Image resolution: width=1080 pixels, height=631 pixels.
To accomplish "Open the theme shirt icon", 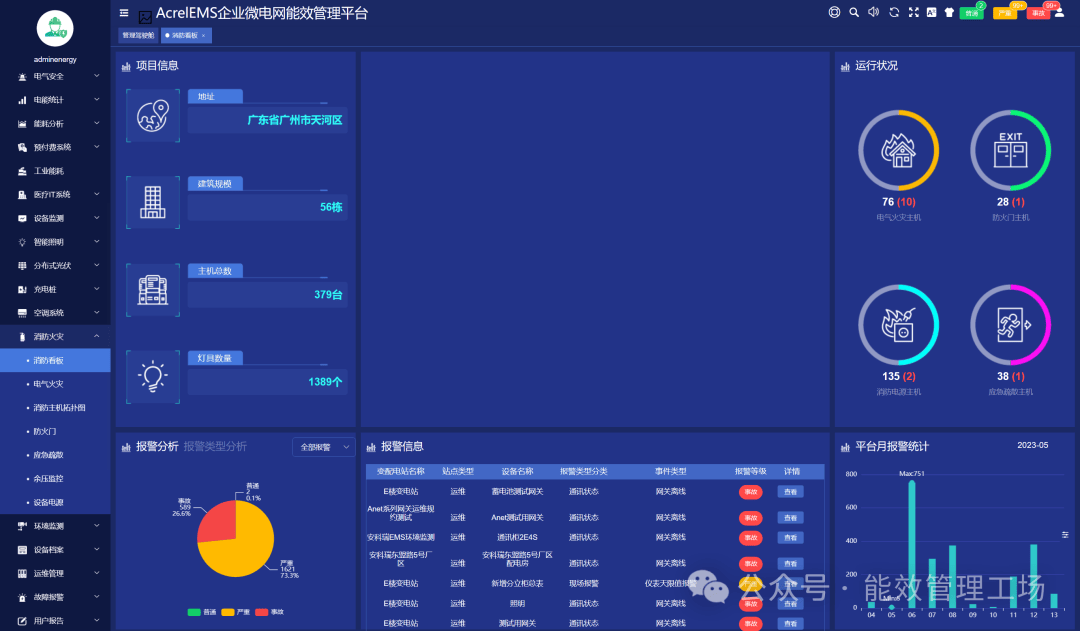I will point(949,12).
